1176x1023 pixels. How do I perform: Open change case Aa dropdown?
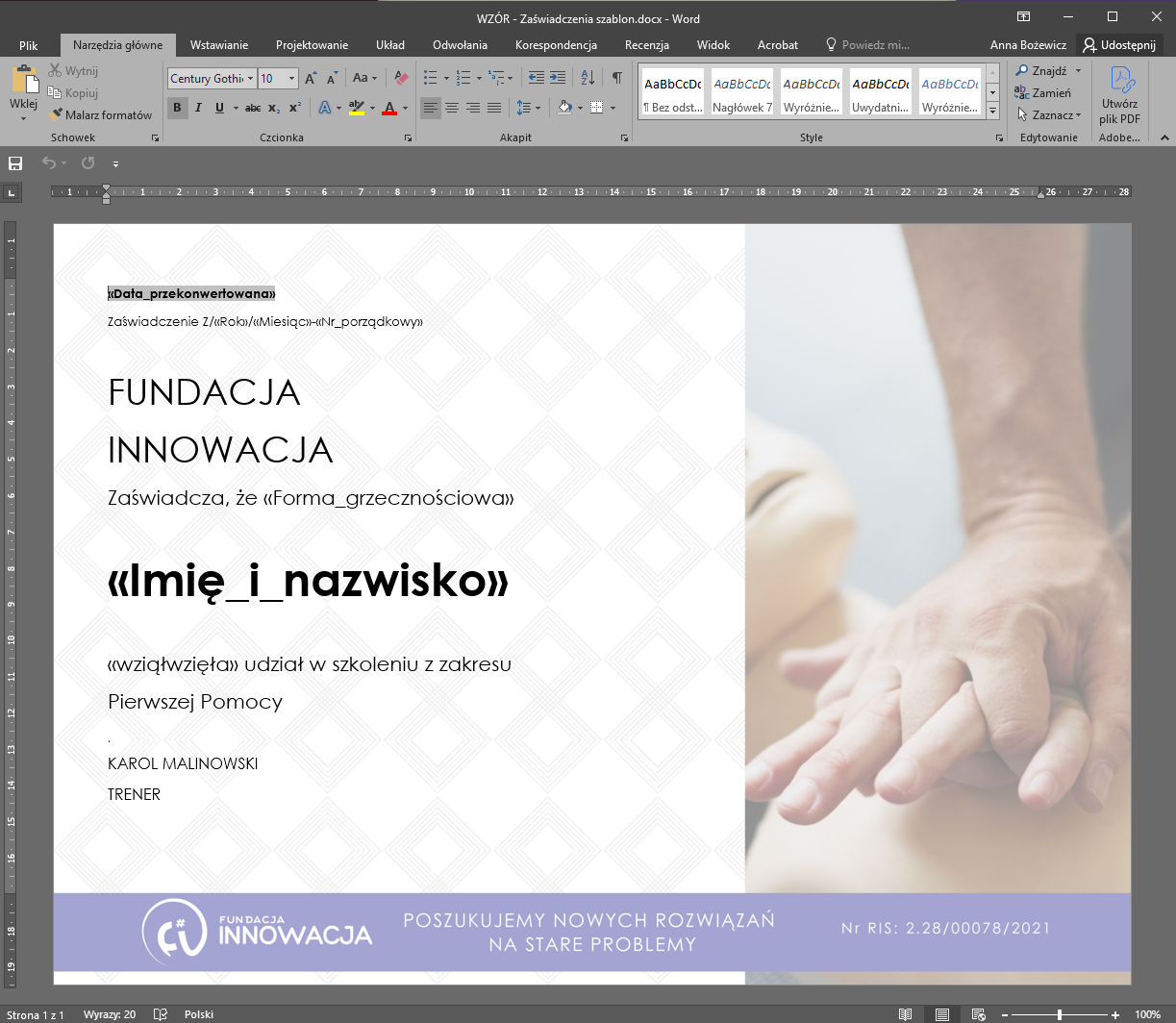click(364, 78)
